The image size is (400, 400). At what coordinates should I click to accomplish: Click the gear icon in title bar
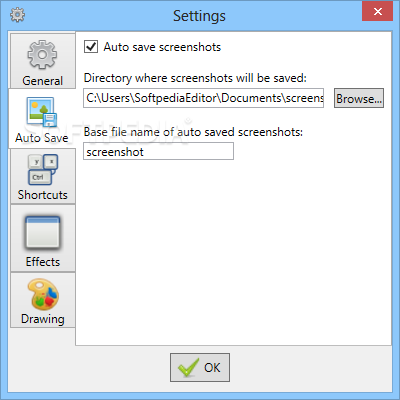coord(17,15)
